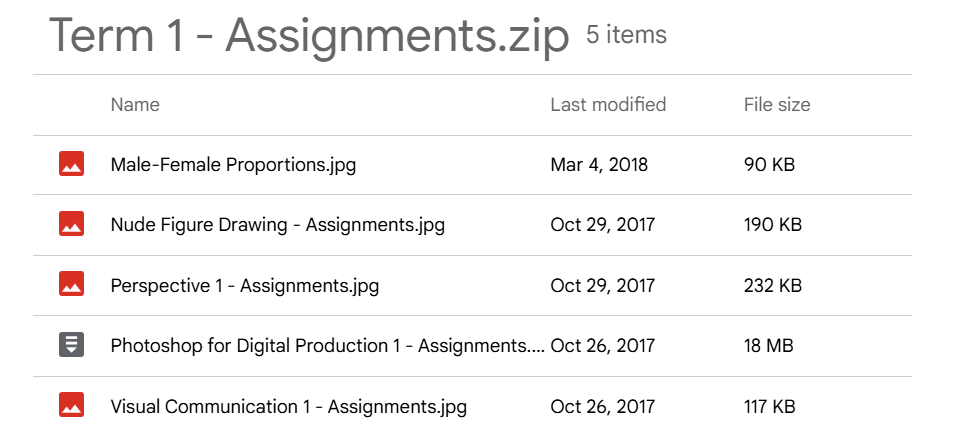Viewport: 953px width, 432px height.
Task: Open Photoshop for Digital Production 1 file
Action: [x=328, y=346]
